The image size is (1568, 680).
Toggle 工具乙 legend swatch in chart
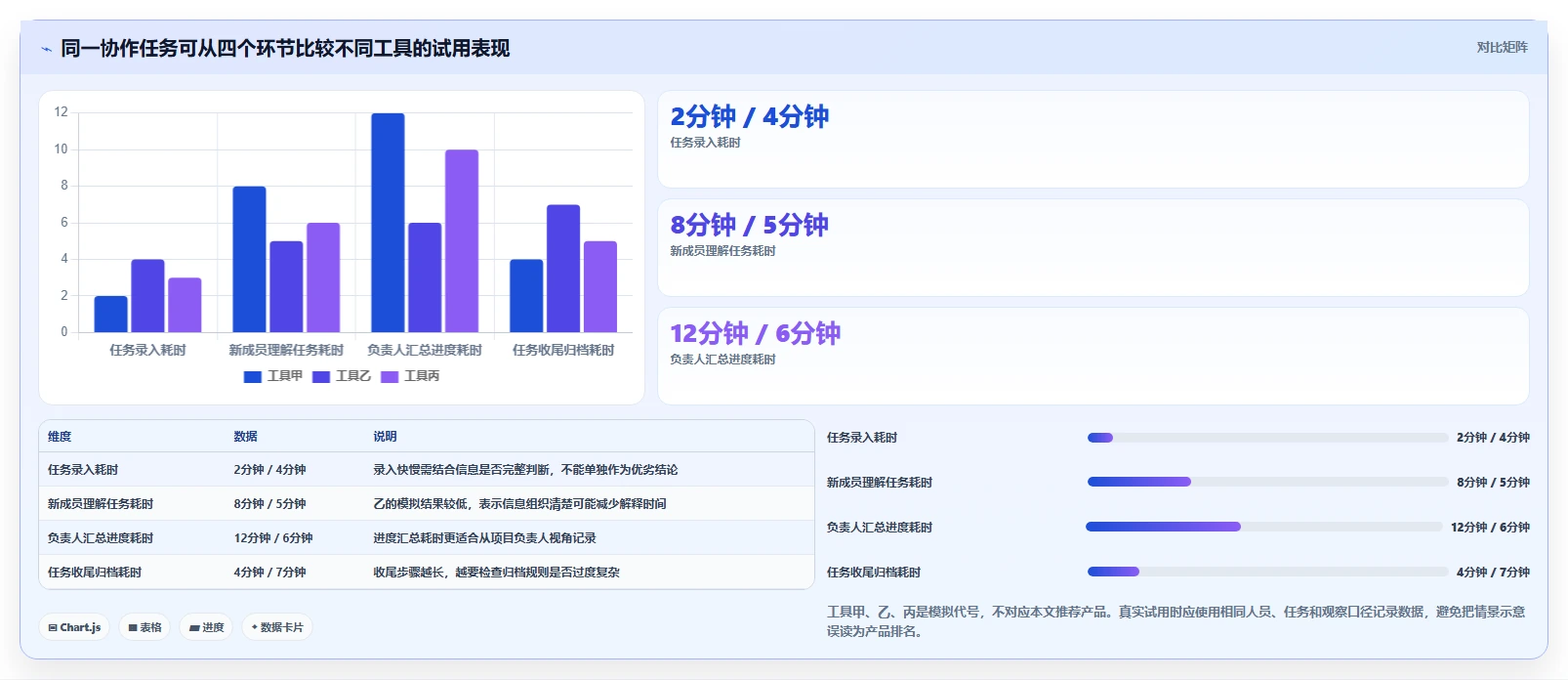[x=321, y=376]
